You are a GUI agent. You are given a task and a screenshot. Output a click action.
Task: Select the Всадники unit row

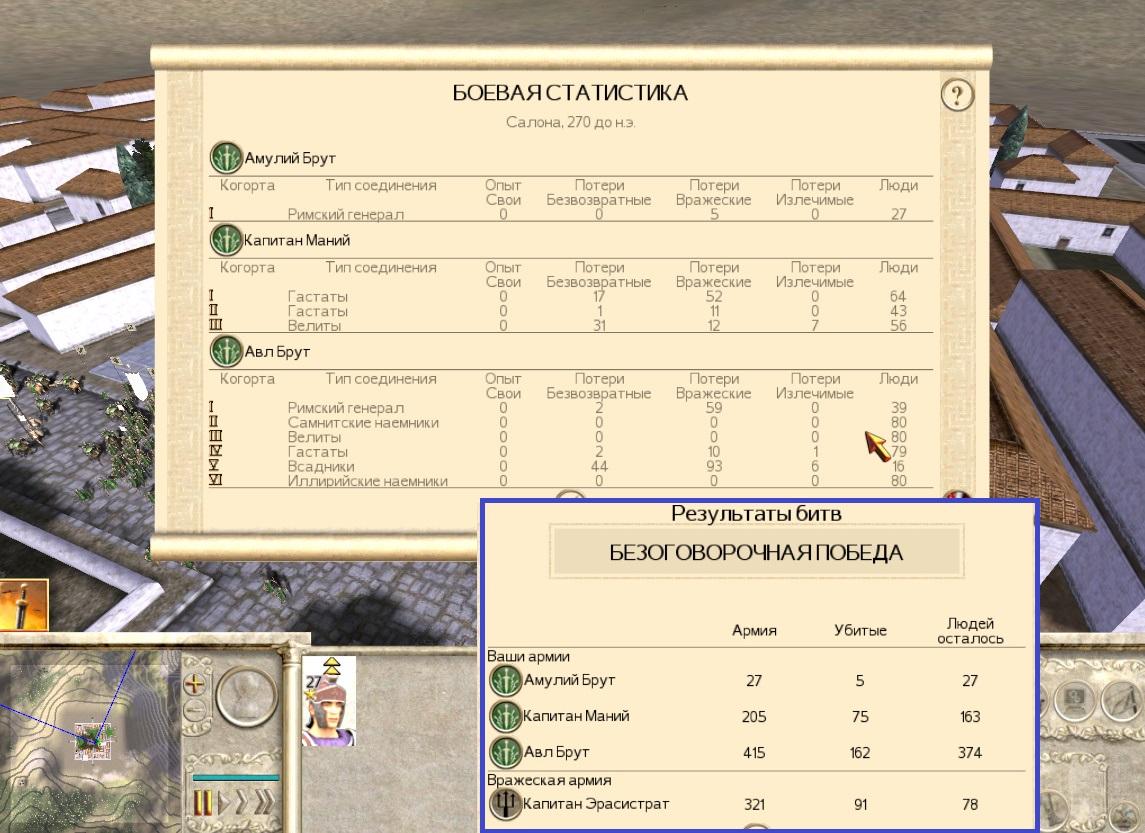[570, 467]
